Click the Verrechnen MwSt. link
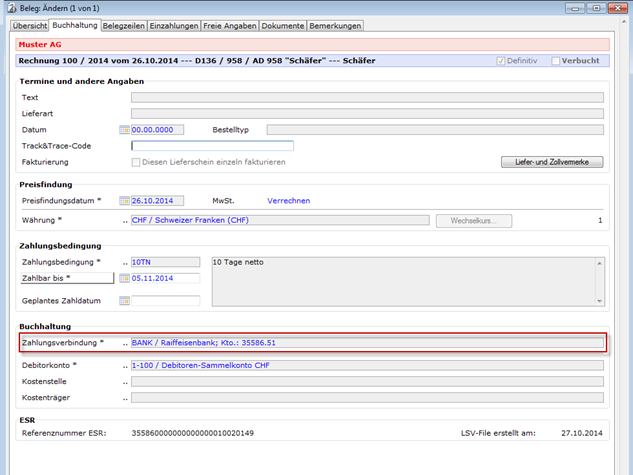The image size is (633, 475). [x=288, y=201]
